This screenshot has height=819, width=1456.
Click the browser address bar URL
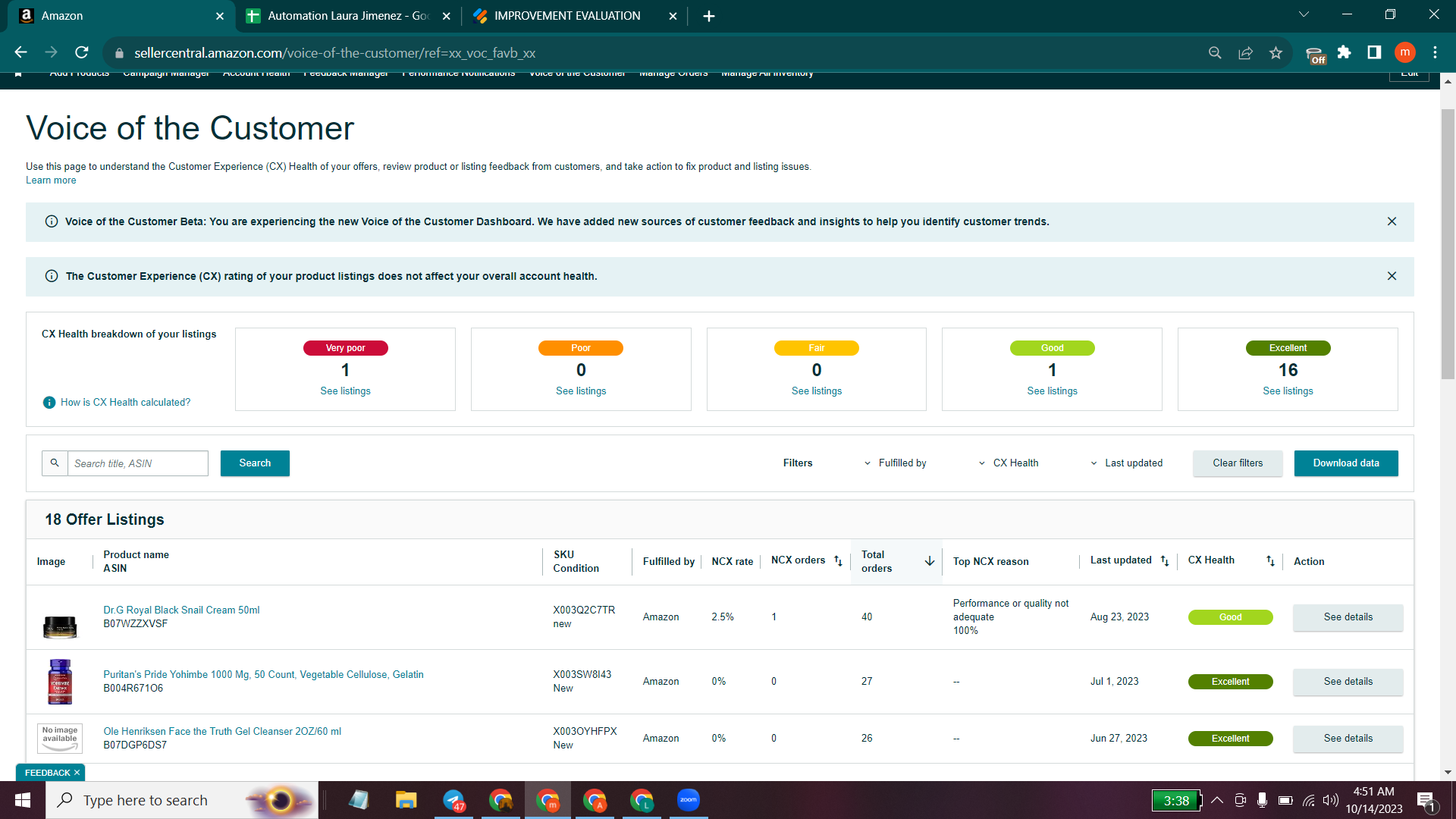point(334,53)
